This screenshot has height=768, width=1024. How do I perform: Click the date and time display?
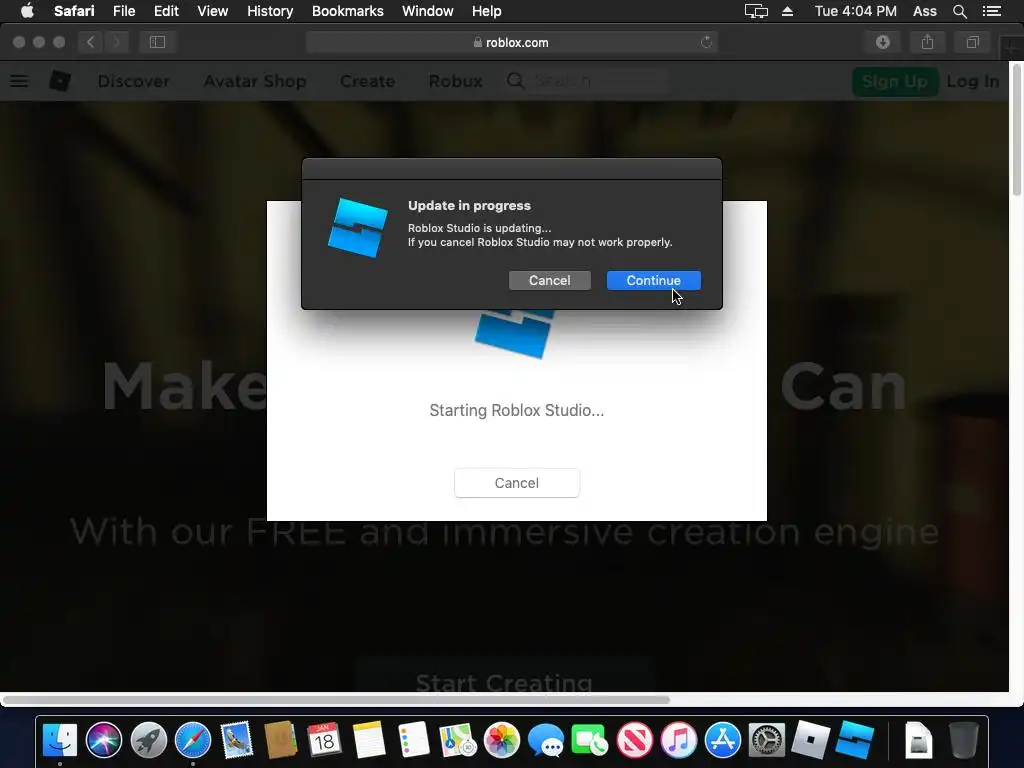[856, 11]
